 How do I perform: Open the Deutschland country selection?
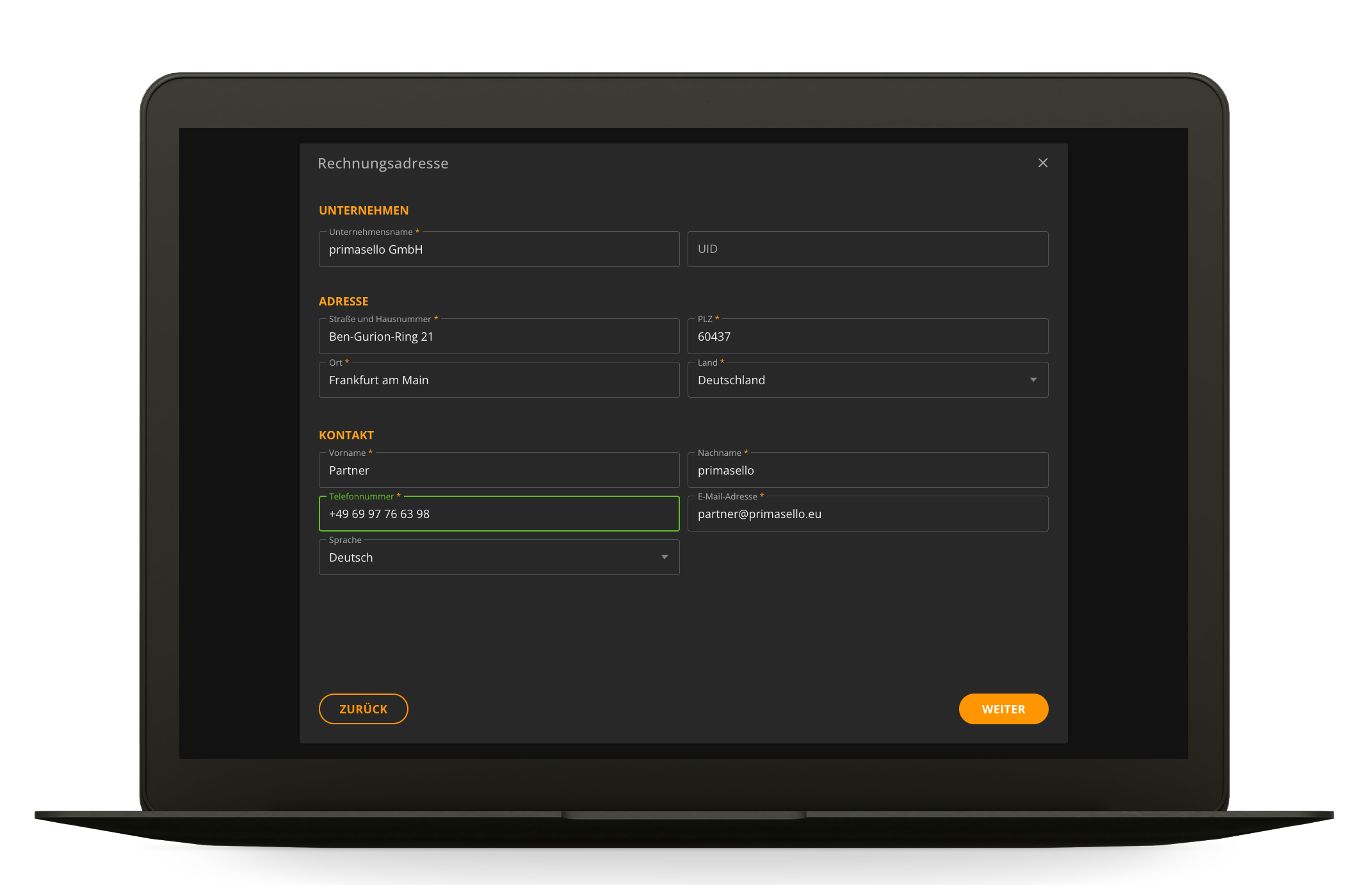coord(858,380)
